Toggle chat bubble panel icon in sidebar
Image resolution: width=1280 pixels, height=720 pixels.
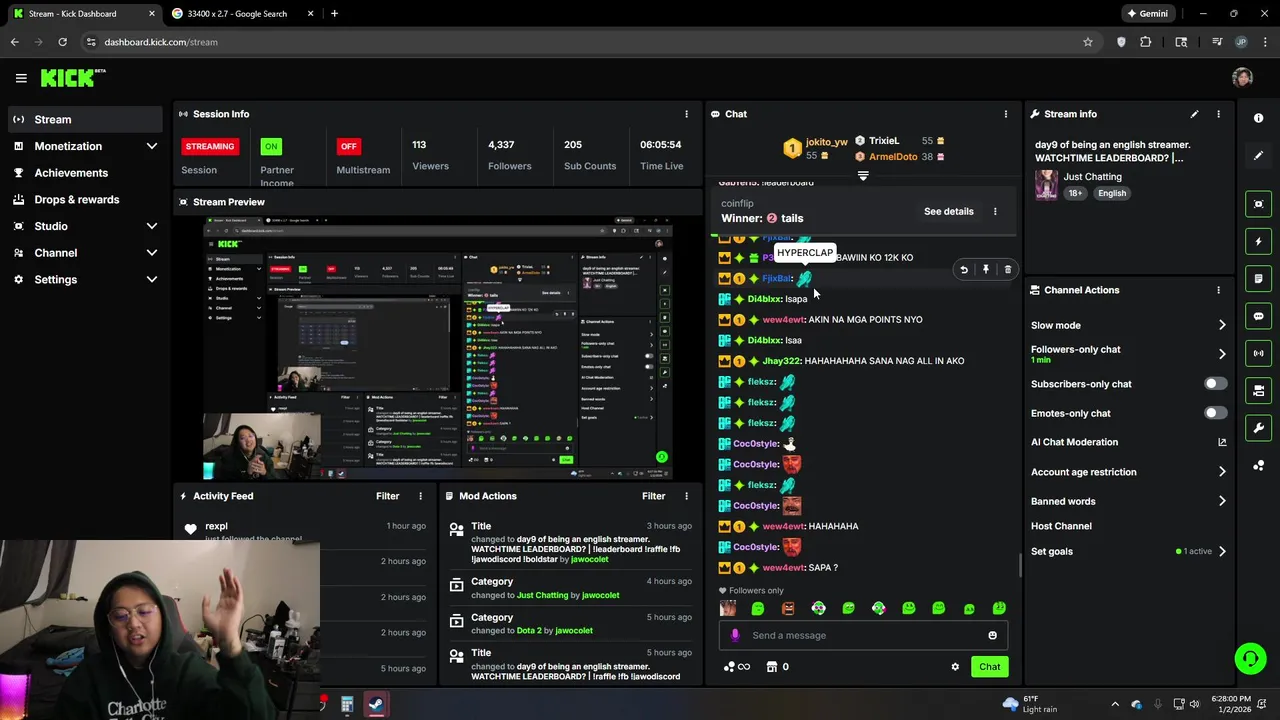pos(1258,316)
